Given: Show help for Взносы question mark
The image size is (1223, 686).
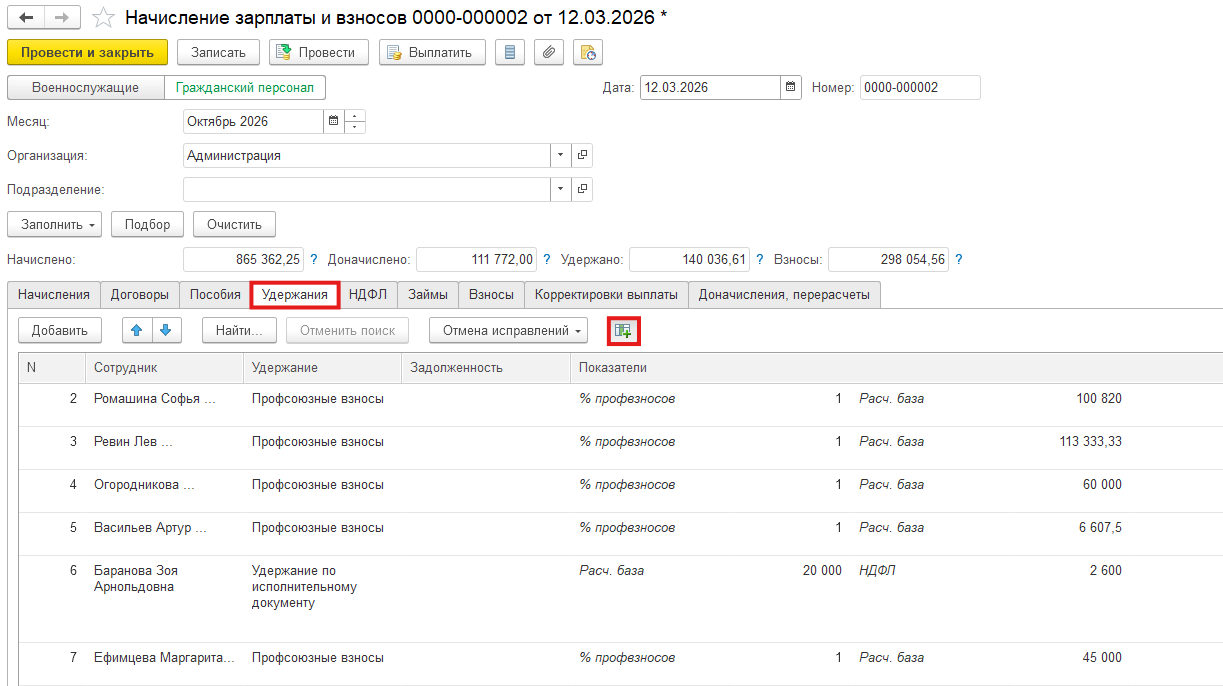Looking at the screenshot, I should click(959, 259).
